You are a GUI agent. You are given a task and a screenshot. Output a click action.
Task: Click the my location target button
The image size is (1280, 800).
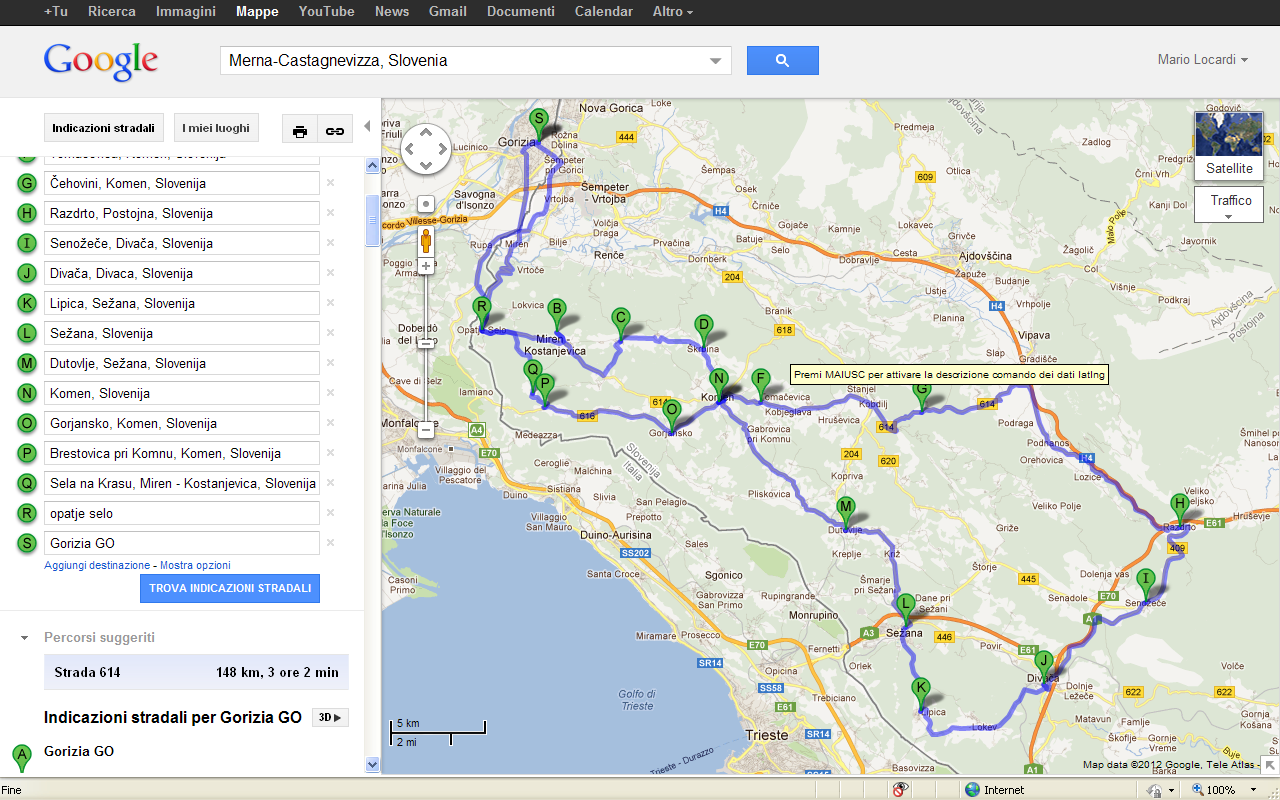coord(426,203)
